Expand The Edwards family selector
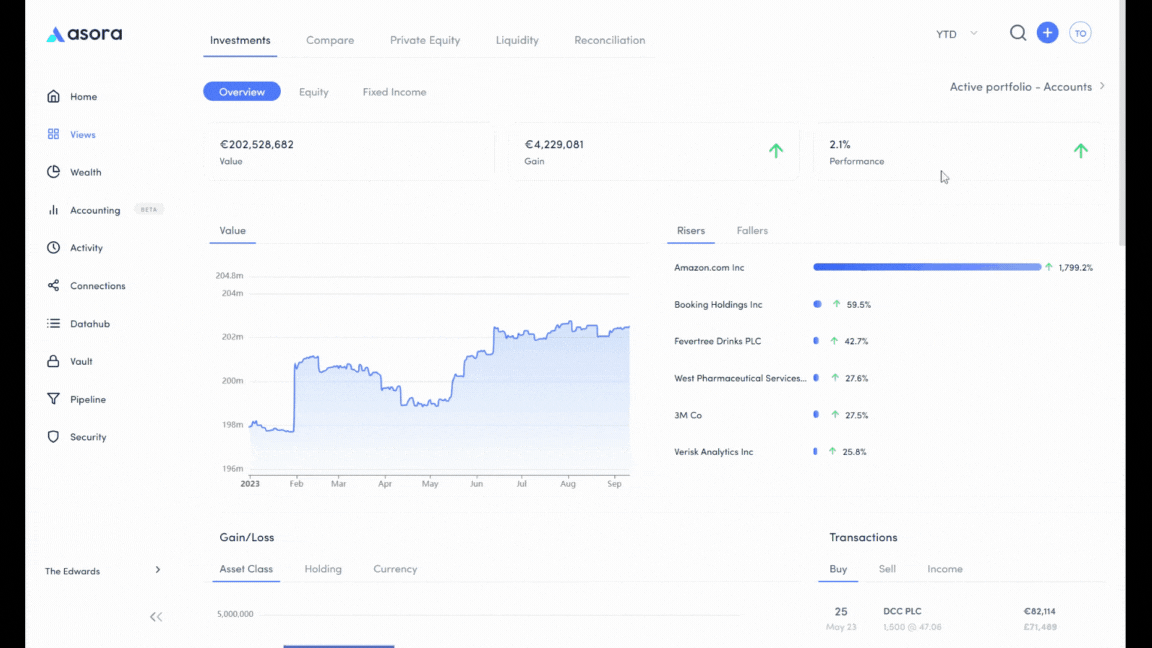The width and height of the screenshot is (1152, 648). 100,570
